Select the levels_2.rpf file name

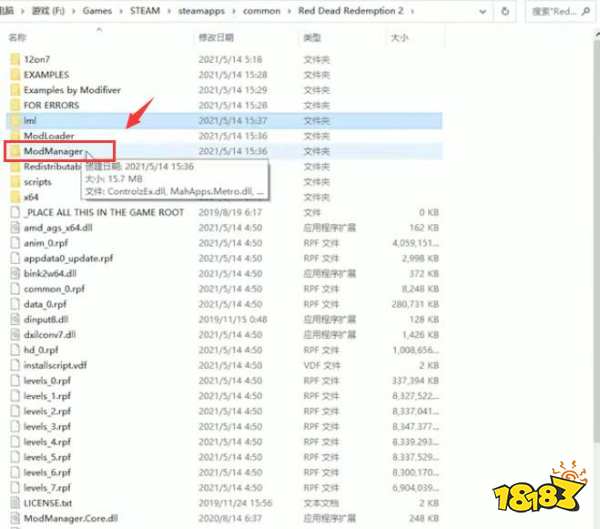click(47, 411)
